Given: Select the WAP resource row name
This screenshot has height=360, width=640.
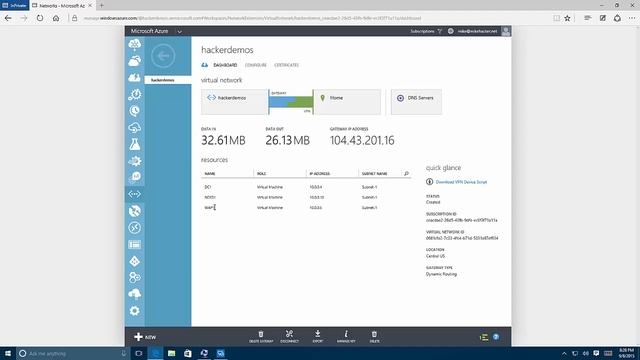Looking at the screenshot, I should pos(209,208).
